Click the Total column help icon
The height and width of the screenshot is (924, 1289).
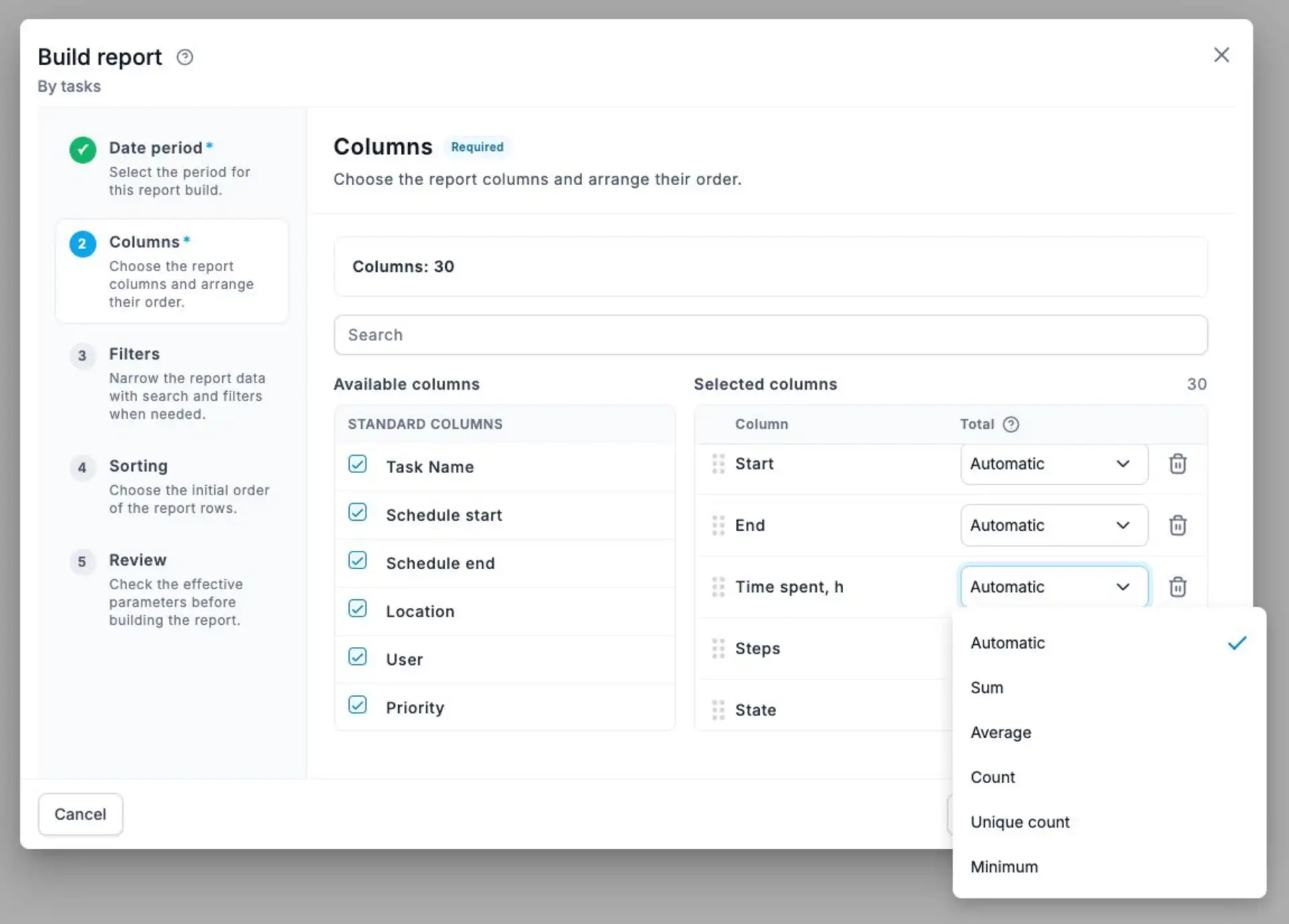pos(1010,424)
